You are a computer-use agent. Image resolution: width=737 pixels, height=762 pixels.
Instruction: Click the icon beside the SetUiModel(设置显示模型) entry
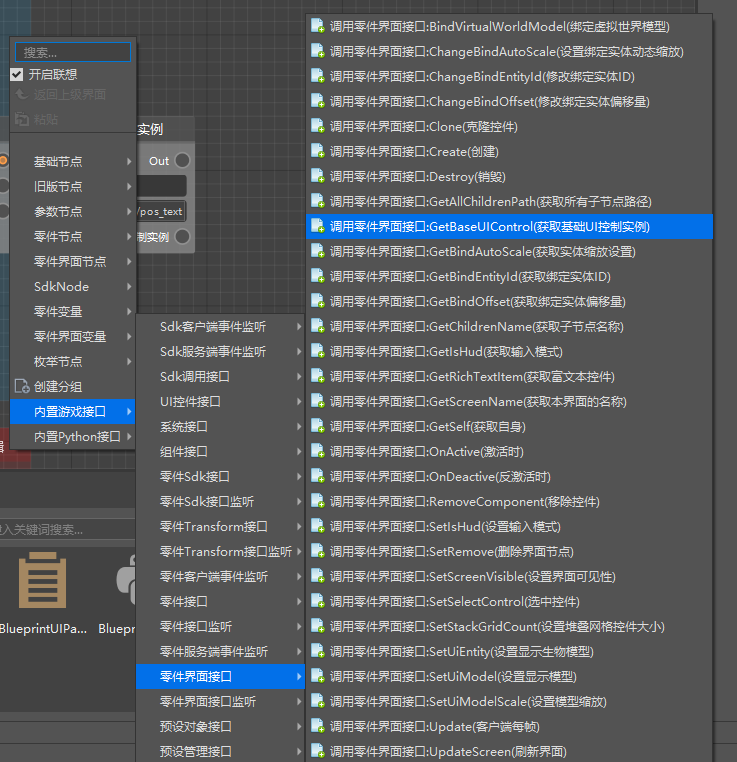tap(317, 677)
